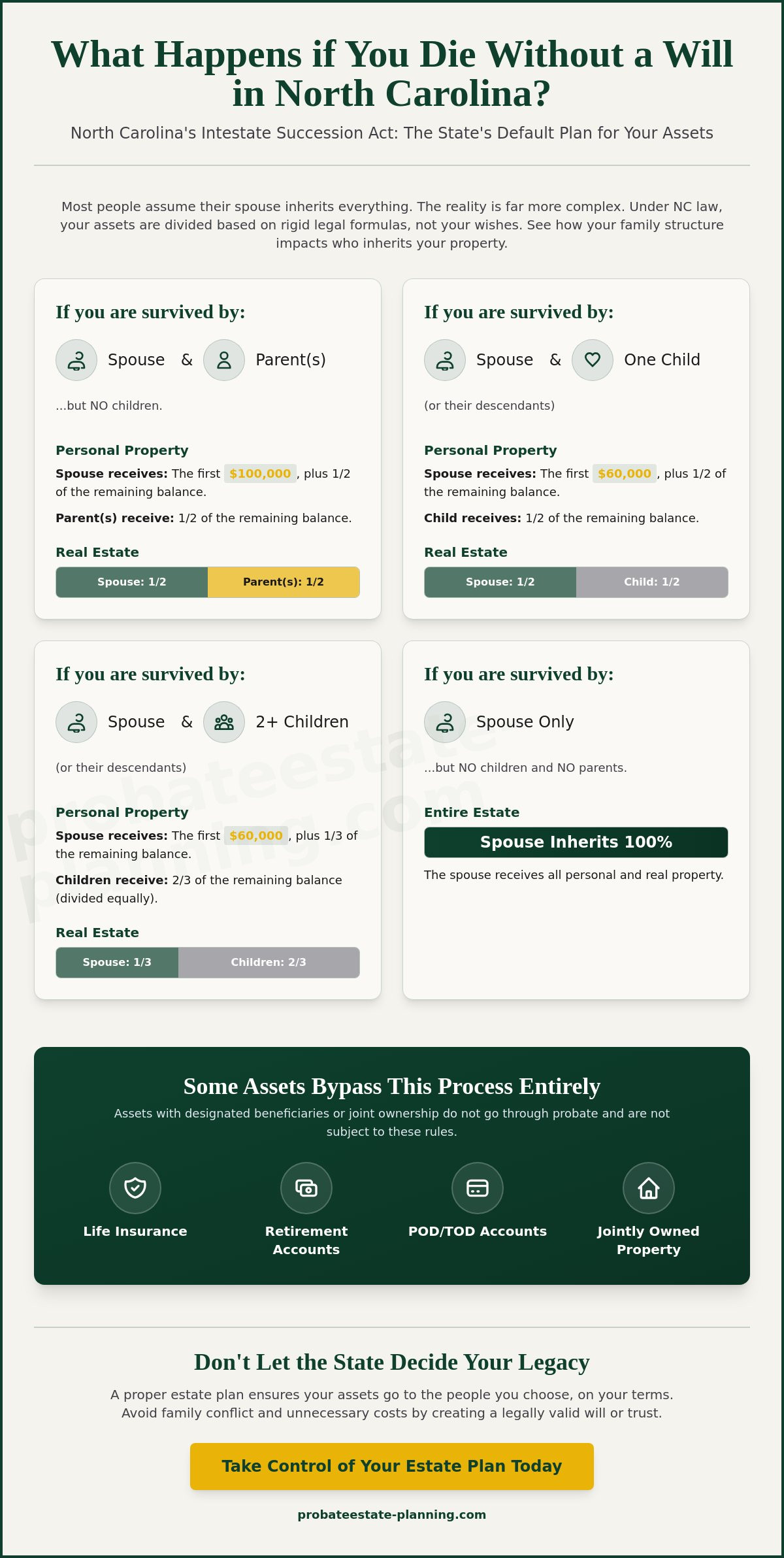
Task: Click the Spouse Inherits 100% bar
Action: point(576,842)
